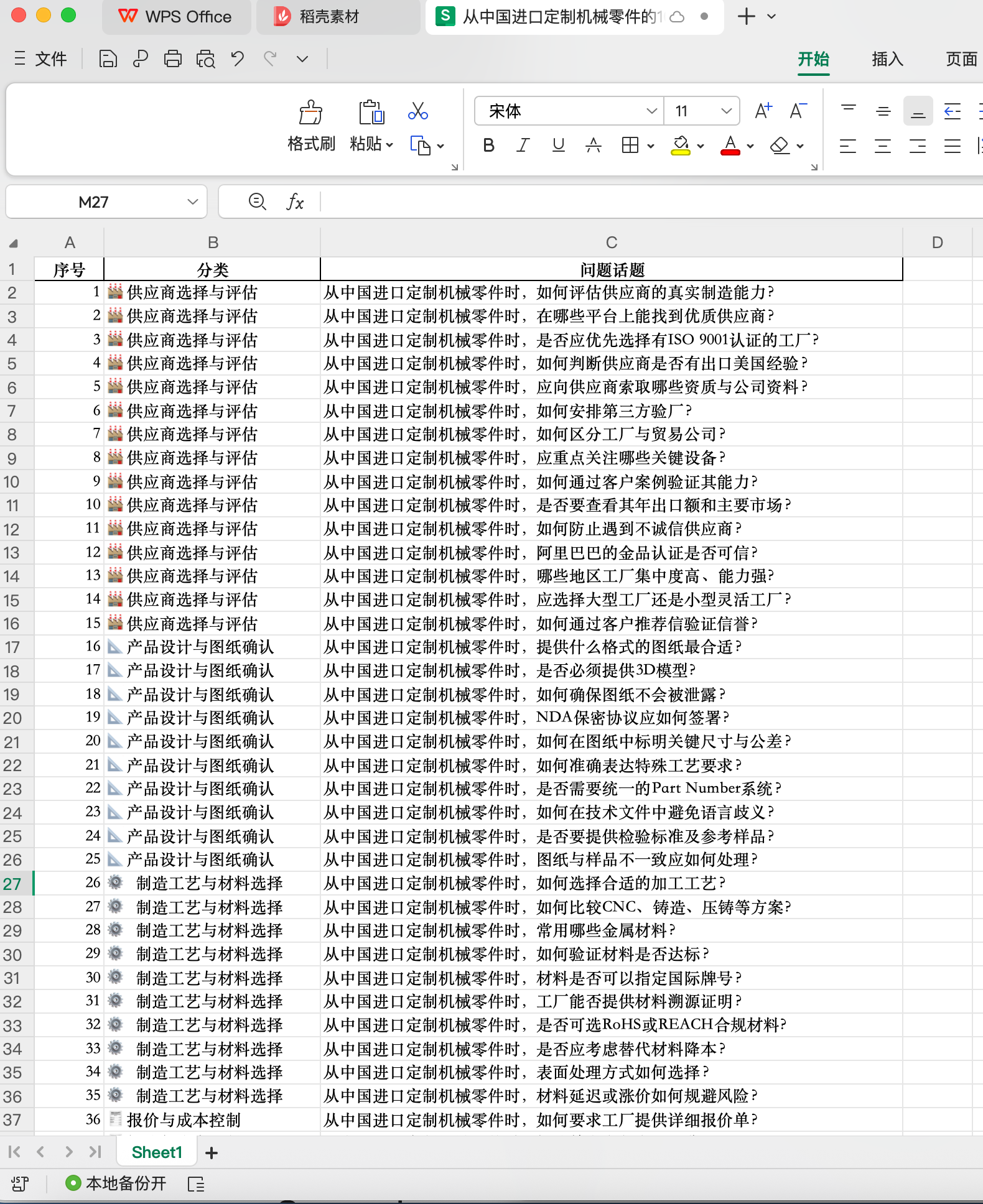
Task: Open font group dialog launcher
Action: coord(814,167)
